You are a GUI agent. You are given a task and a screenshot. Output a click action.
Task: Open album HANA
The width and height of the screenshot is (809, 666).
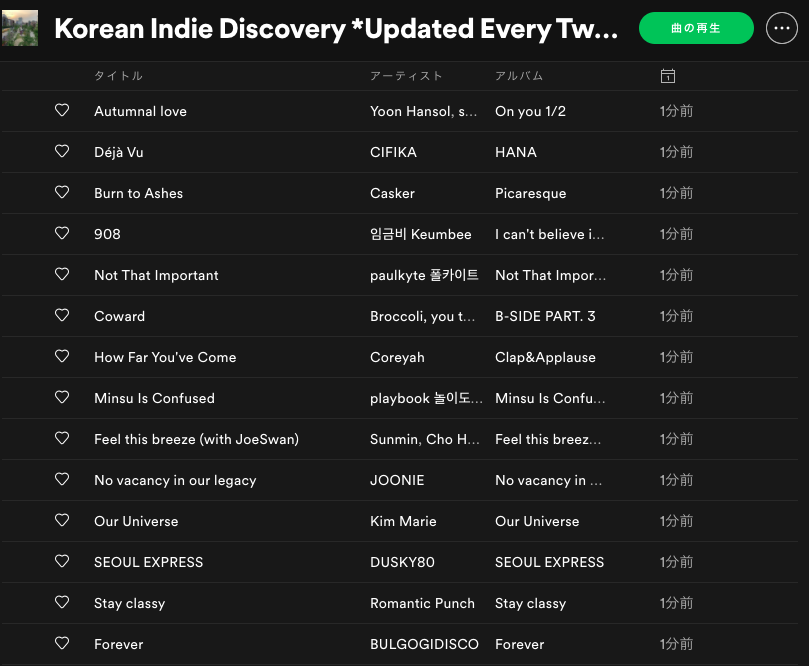click(516, 152)
